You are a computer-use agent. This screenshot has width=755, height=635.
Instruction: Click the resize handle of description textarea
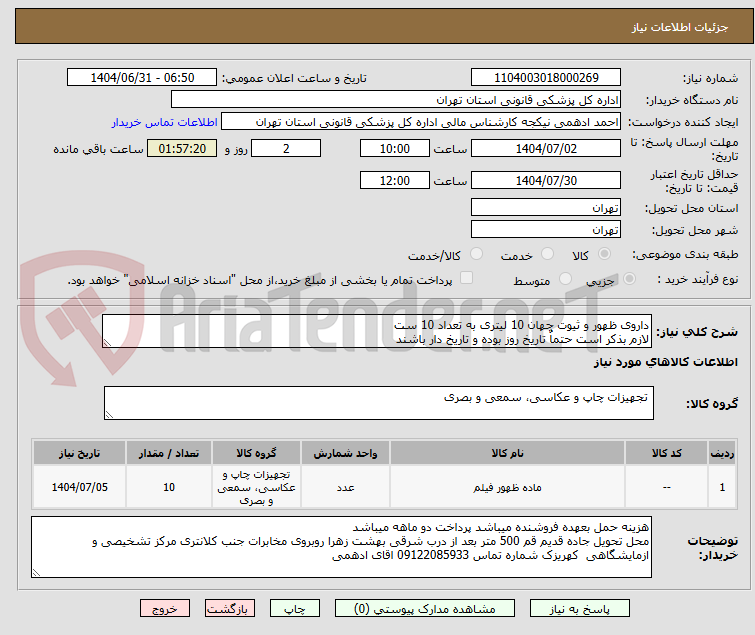pos(107,343)
